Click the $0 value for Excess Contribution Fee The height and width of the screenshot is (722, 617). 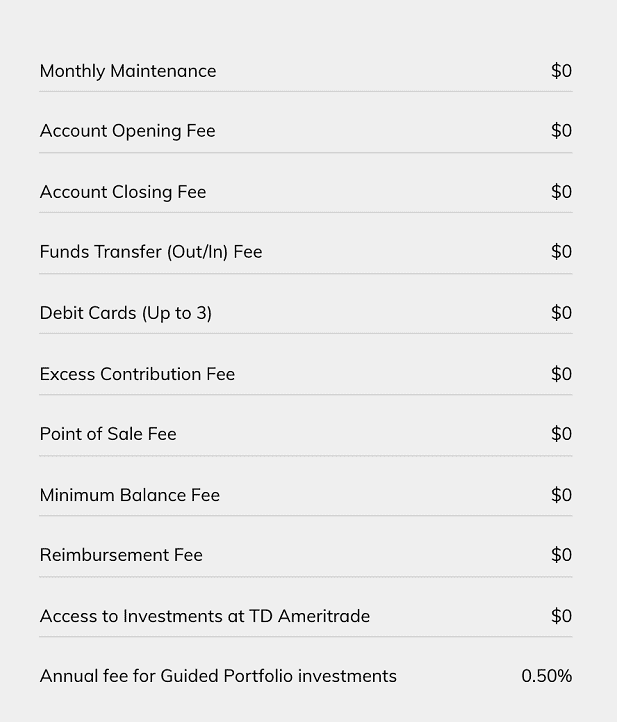pyautogui.click(x=561, y=374)
